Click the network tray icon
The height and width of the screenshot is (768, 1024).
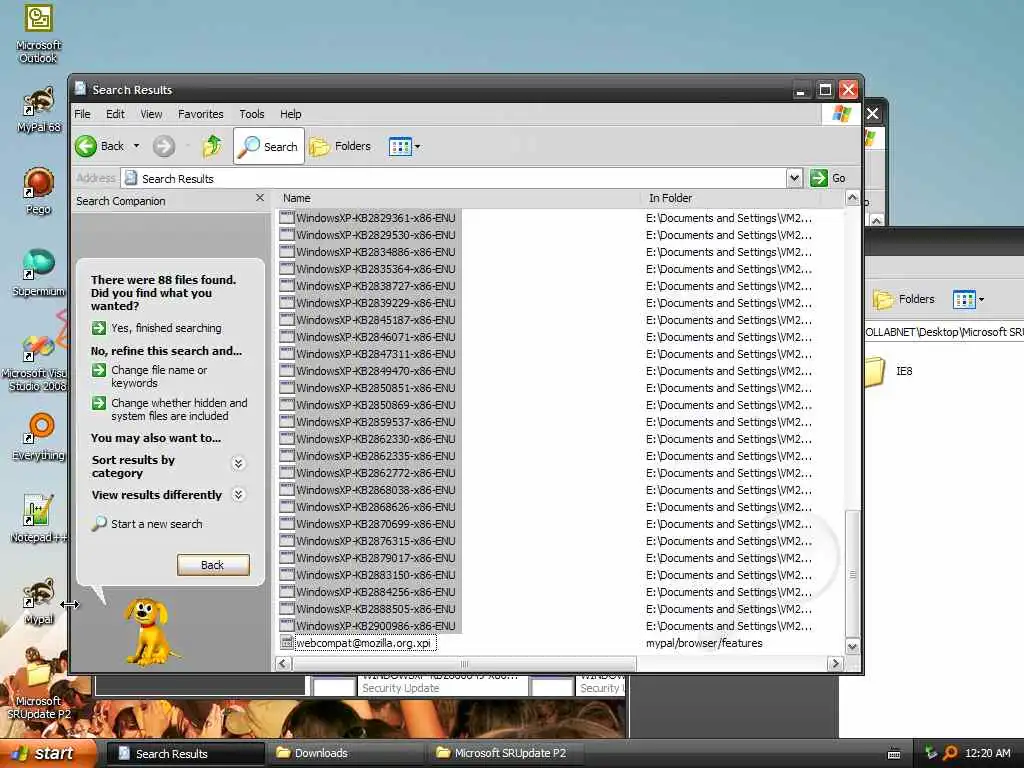tap(931, 753)
